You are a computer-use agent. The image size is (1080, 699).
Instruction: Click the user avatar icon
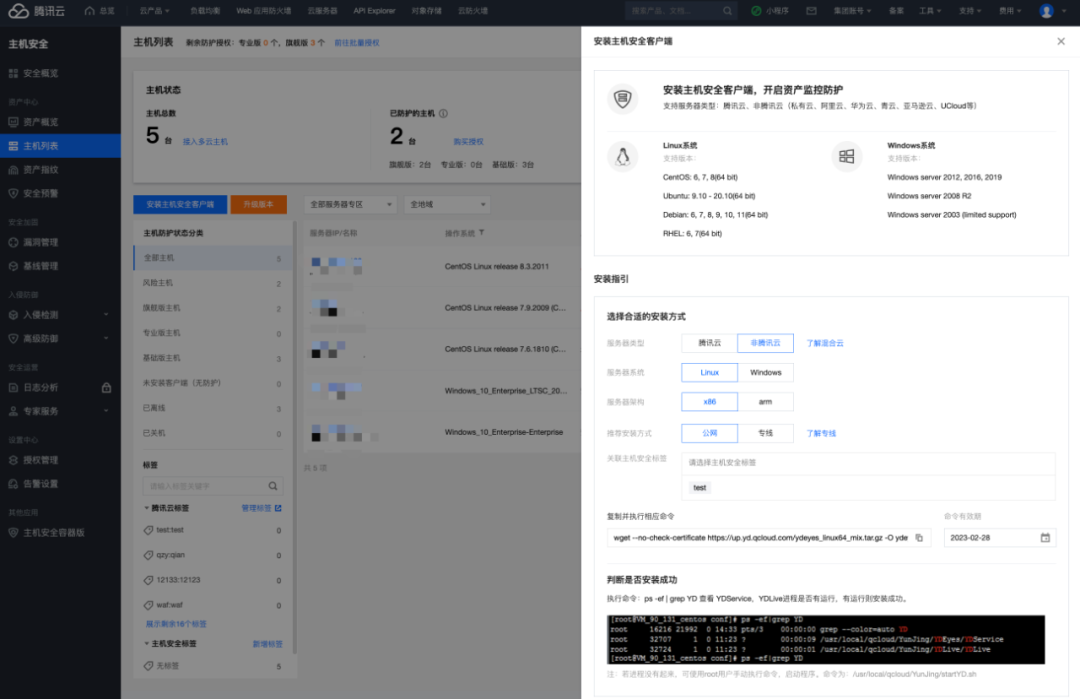(1046, 11)
